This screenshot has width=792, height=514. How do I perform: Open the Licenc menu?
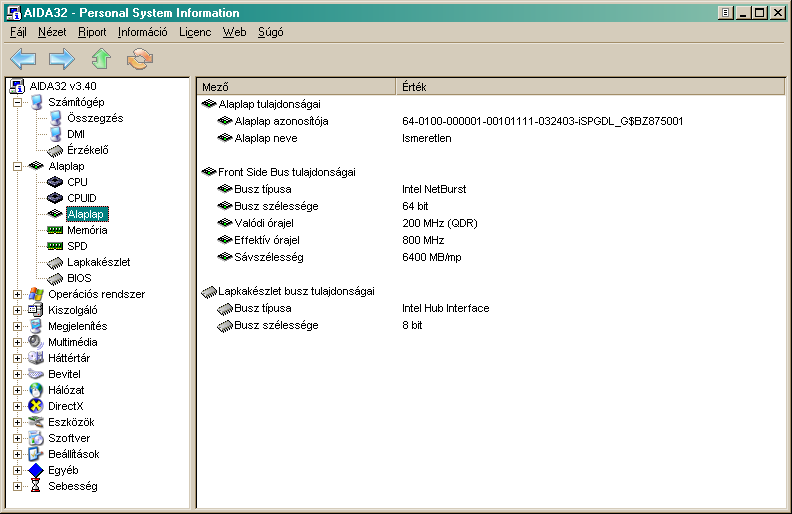(x=195, y=32)
